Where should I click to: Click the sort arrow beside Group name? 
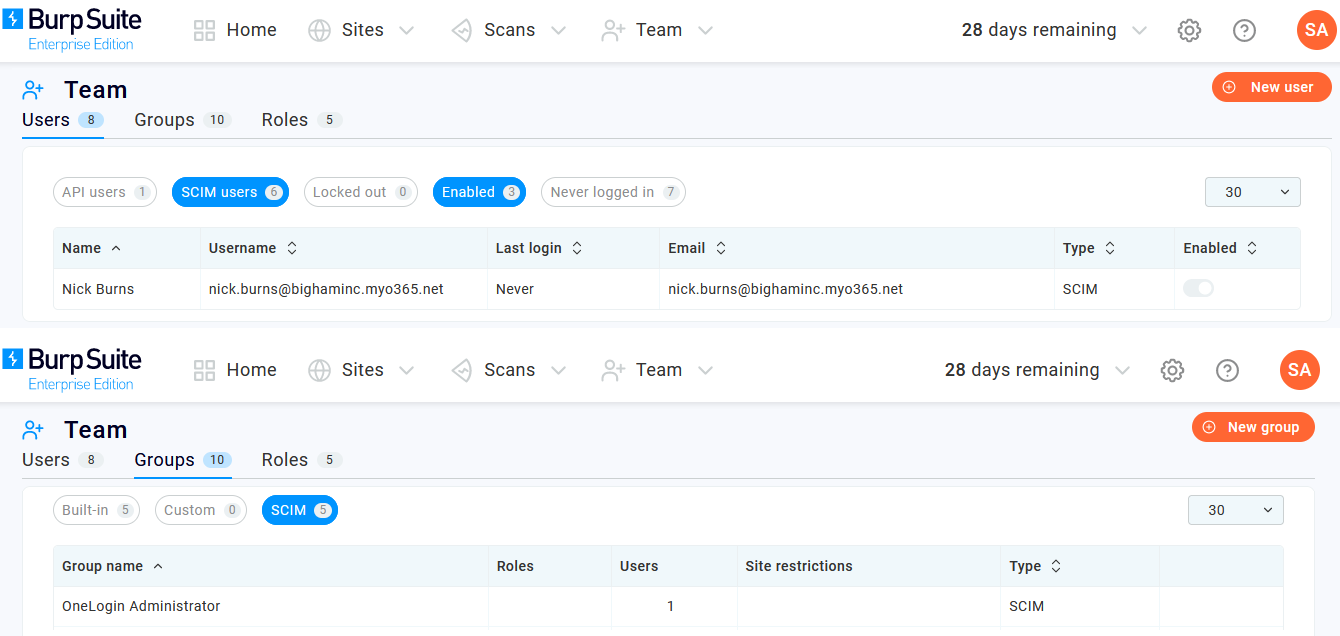point(158,566)
